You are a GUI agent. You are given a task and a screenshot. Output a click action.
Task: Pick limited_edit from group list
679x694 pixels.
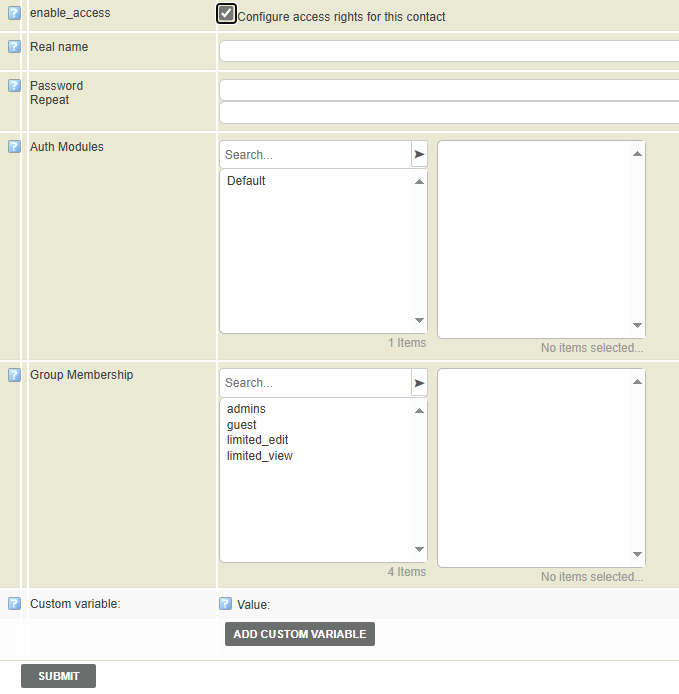258,440
